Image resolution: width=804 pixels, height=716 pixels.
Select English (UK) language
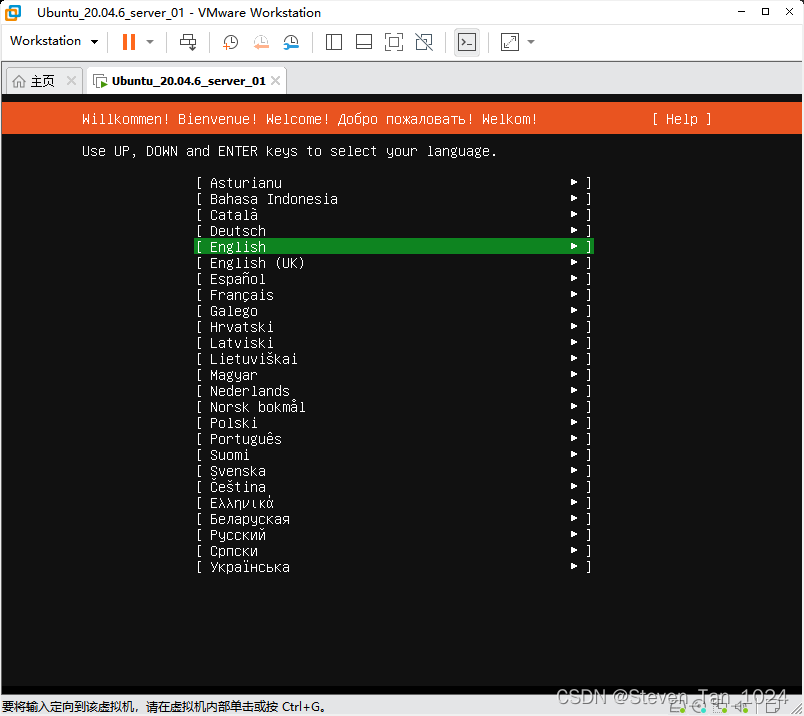click(394, 263)
